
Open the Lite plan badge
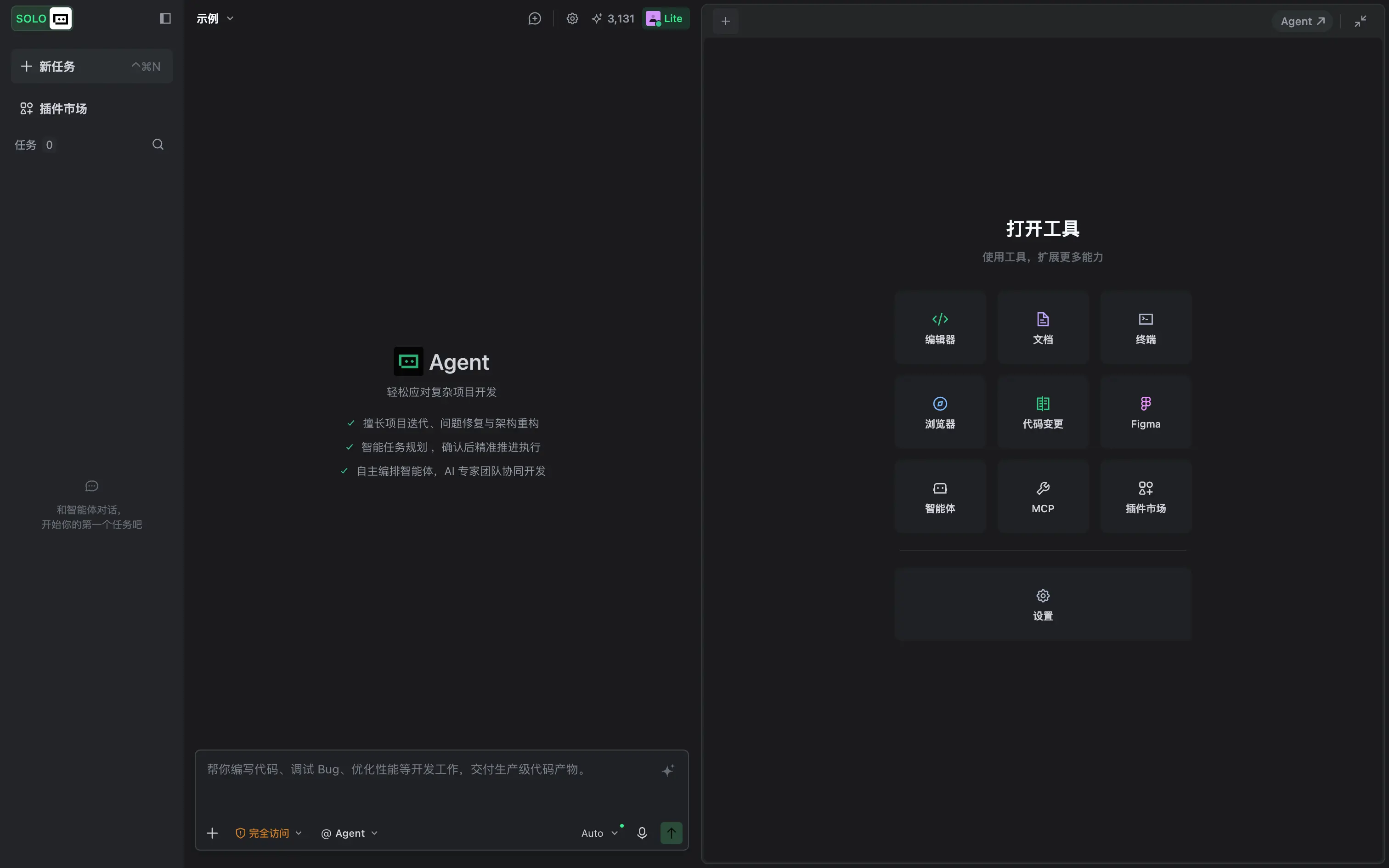[x=665, y=19]
